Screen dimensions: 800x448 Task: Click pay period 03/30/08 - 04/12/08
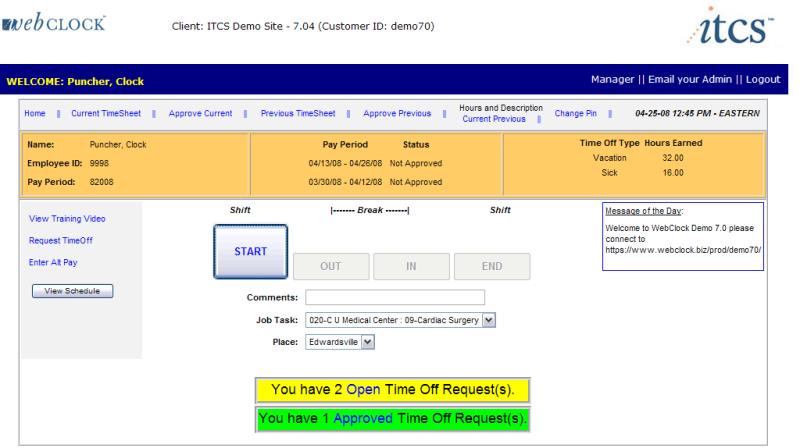pos(345,182)
